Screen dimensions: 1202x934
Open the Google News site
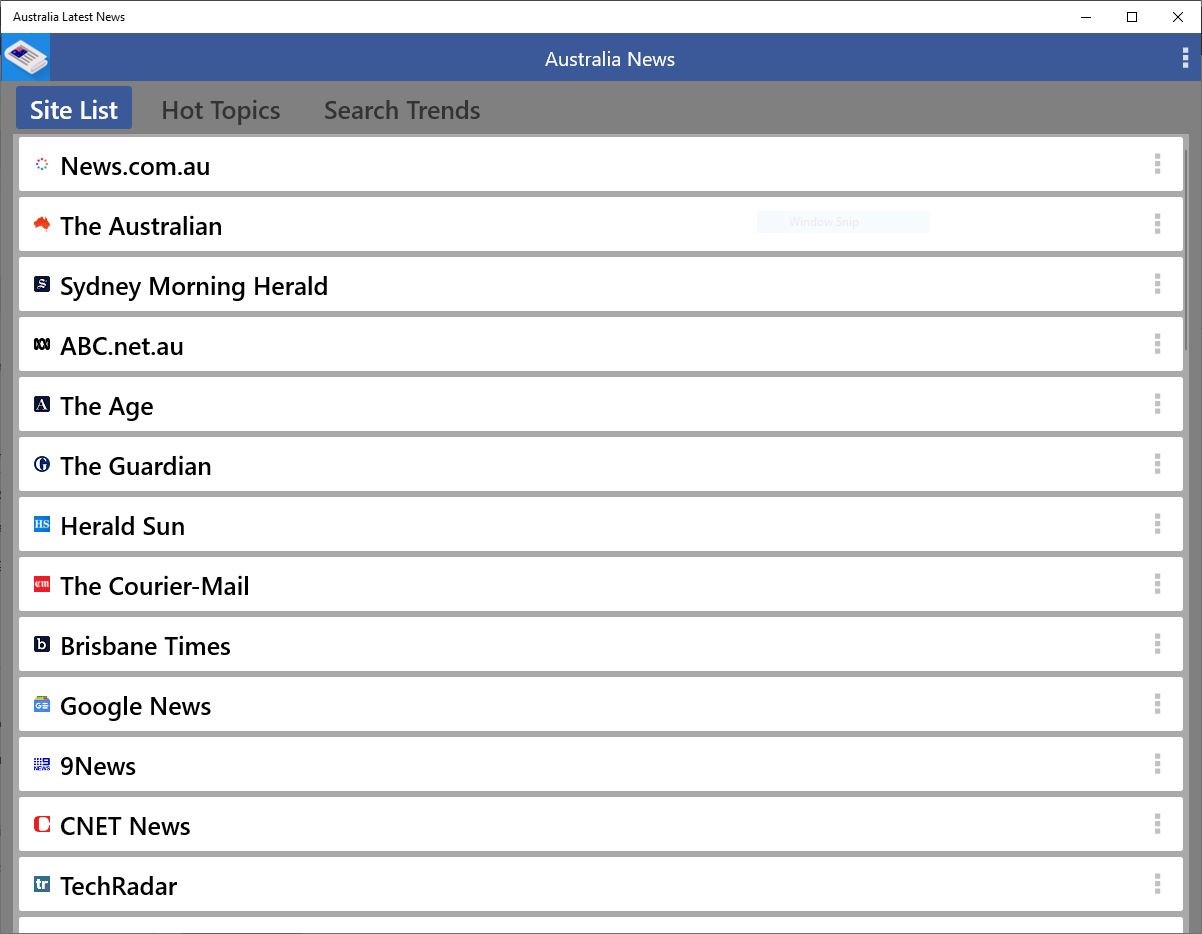(600, 704)
